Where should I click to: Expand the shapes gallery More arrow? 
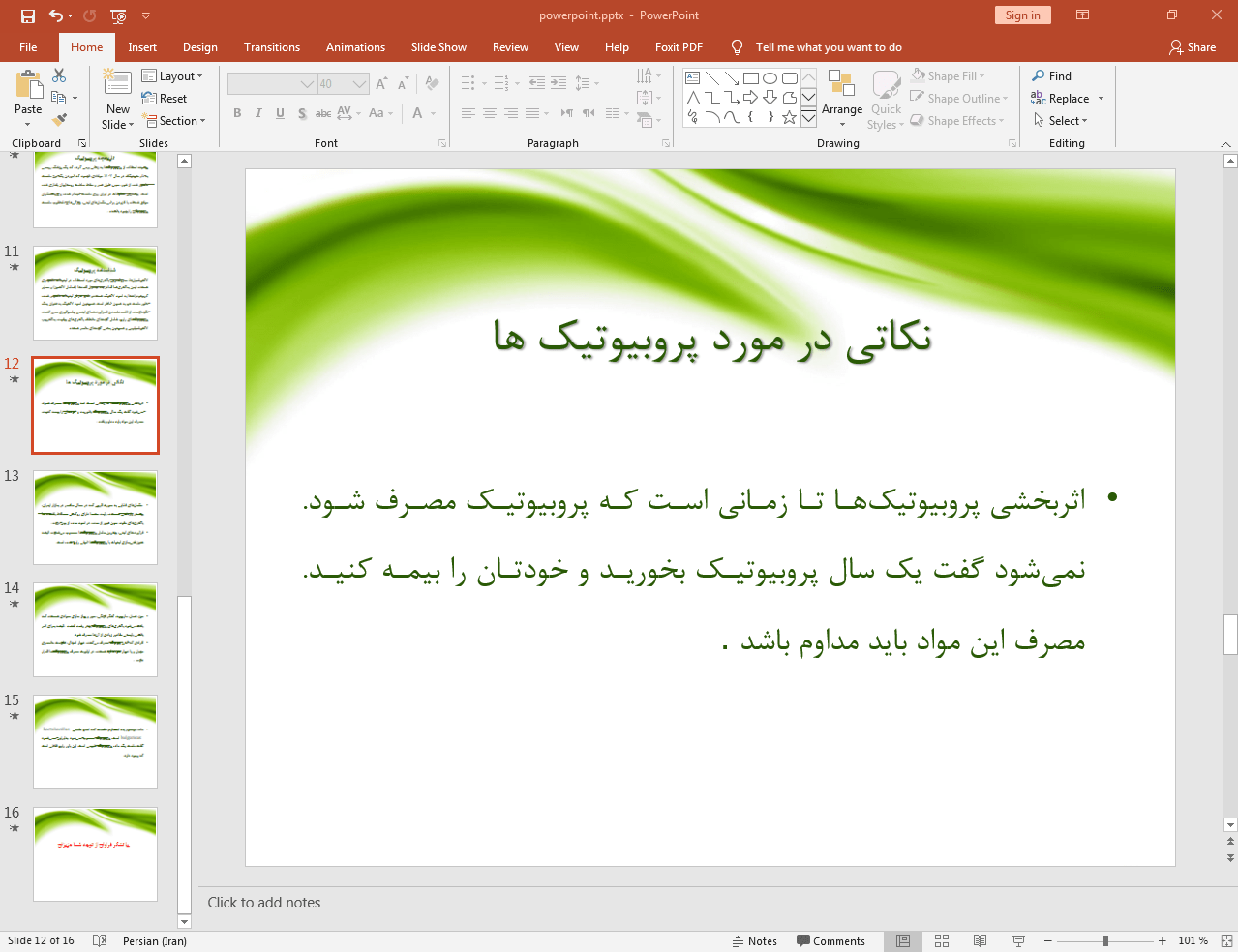[808, 118]
